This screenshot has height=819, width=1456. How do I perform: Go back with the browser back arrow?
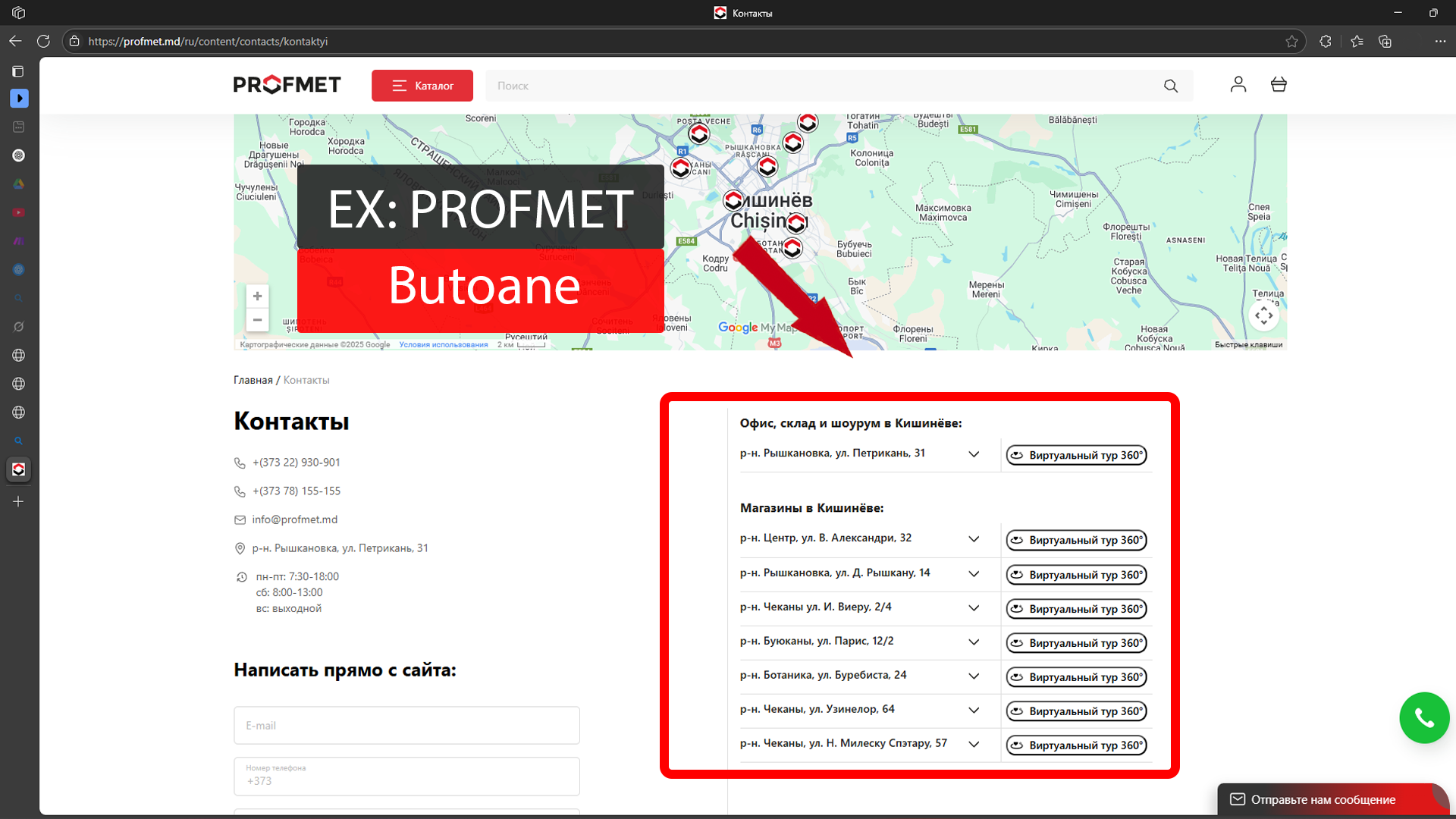(x=15, y=41)
